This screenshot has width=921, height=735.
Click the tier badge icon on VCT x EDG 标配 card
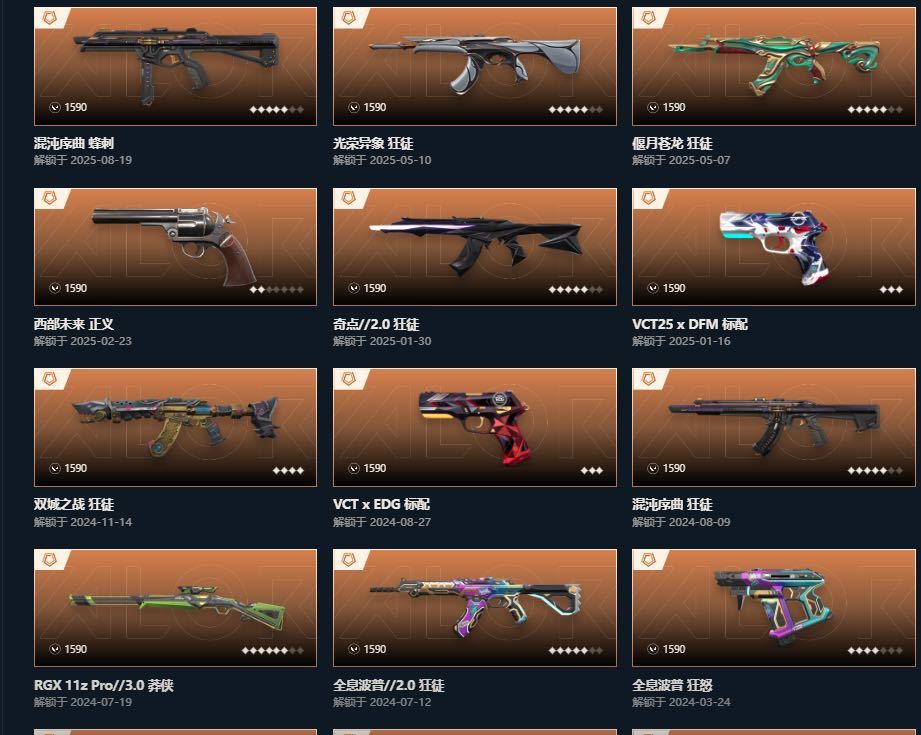[349, 379]
